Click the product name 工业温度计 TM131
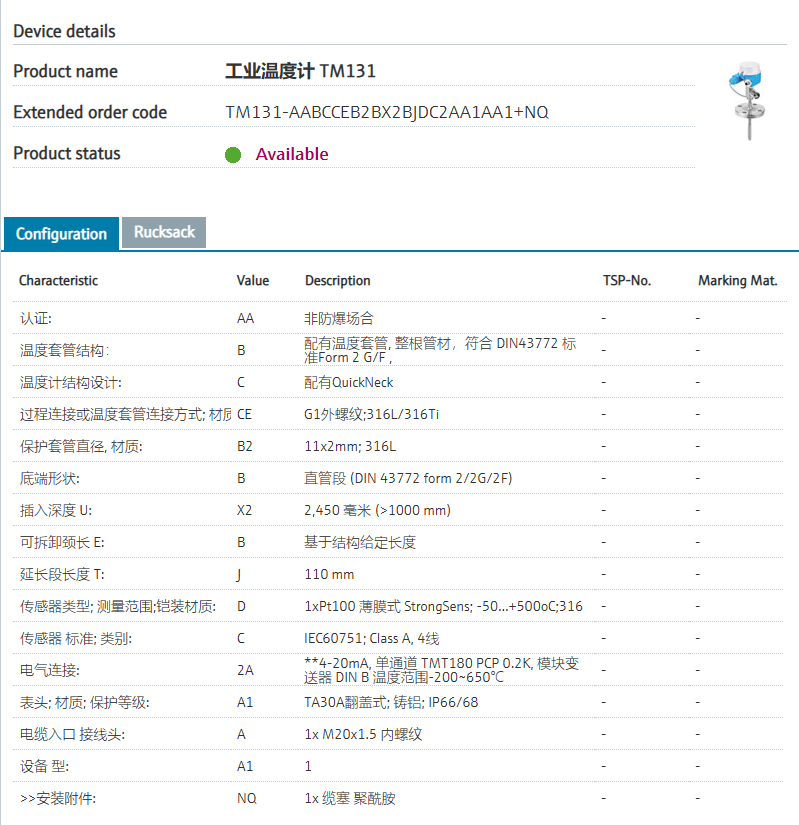 300,71
